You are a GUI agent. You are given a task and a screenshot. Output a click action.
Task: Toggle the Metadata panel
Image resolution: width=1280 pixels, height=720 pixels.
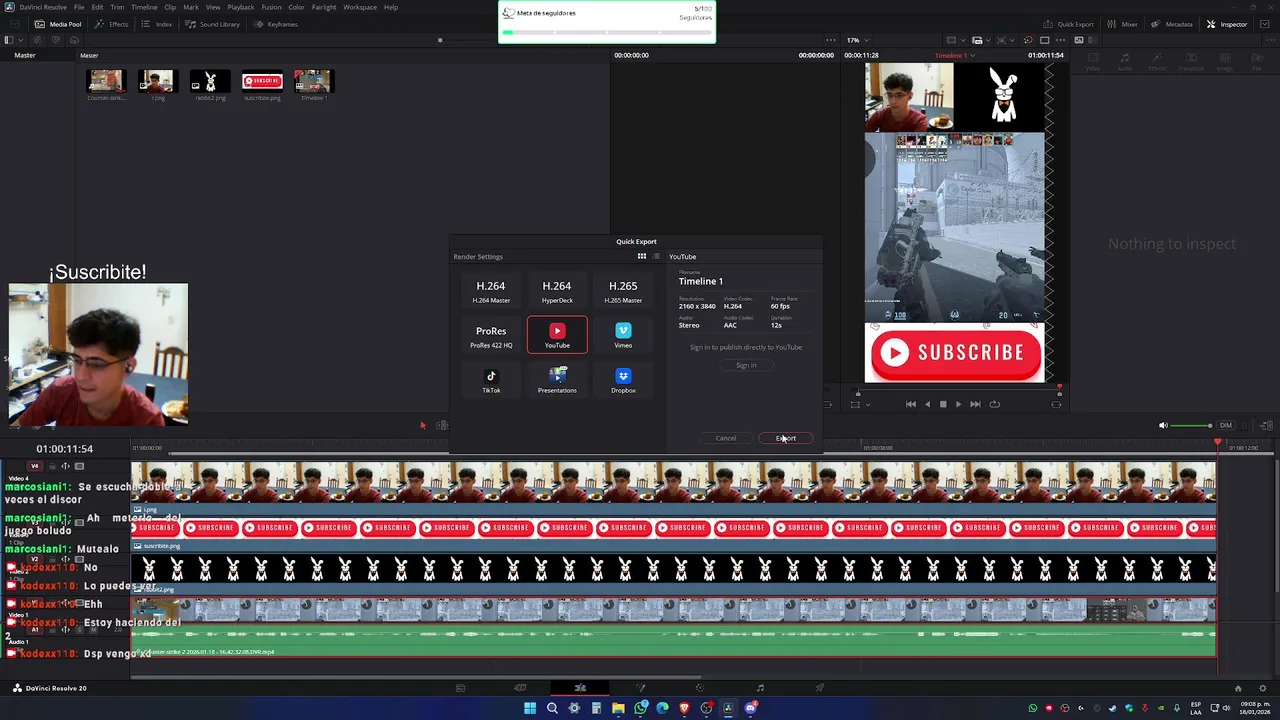click(x=1172, y=24)
